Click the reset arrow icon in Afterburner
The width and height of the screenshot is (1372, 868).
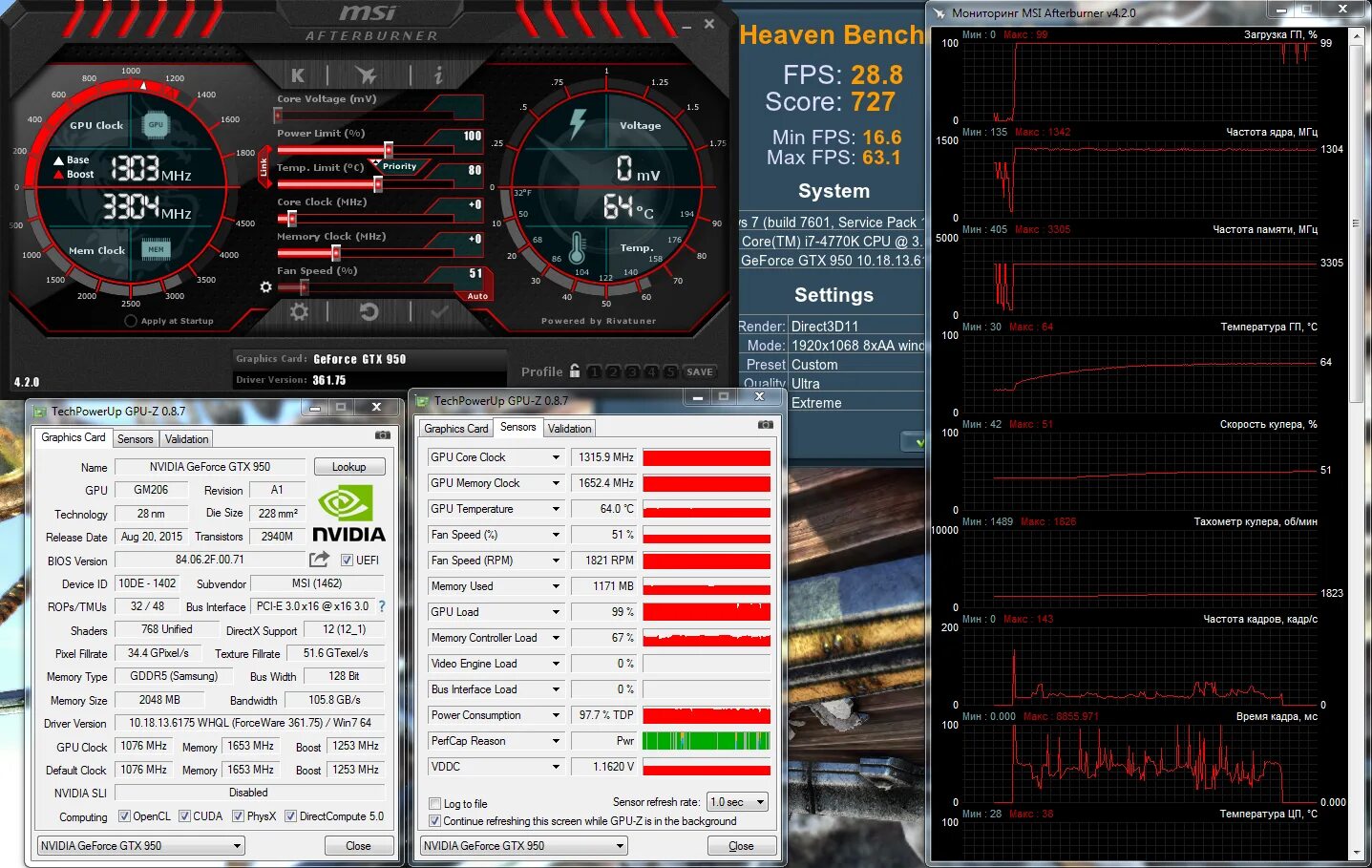click(x=369, y=311)
